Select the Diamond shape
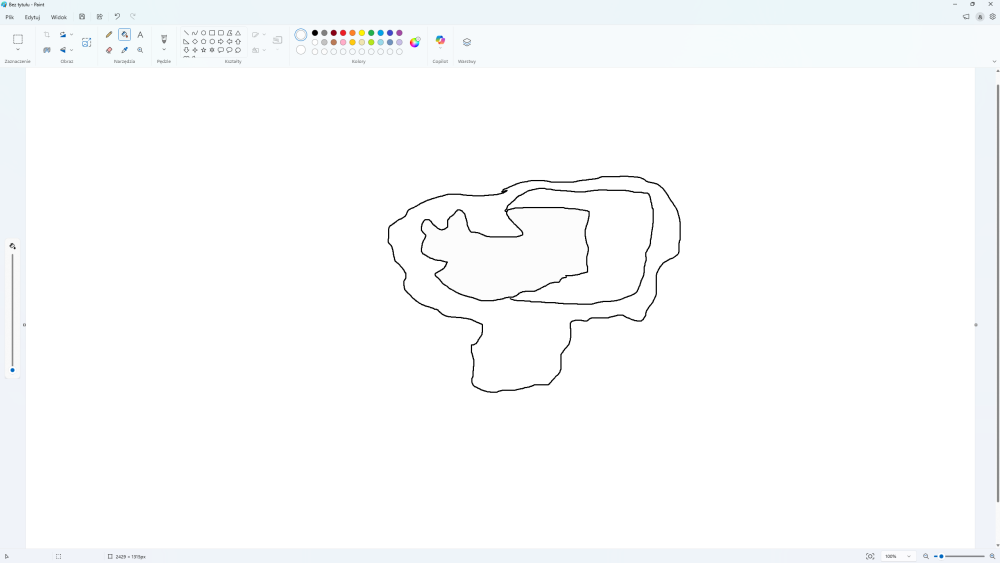This screenshot has width=1000, height=563. pyautogui.click(x=195, y=41)
